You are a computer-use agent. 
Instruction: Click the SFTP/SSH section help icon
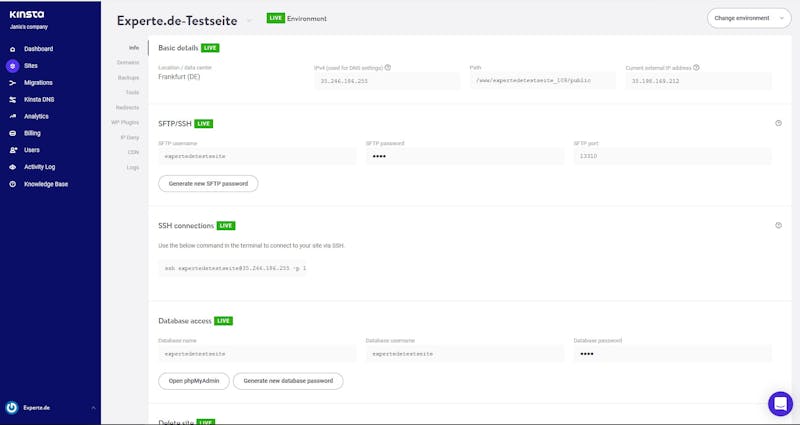point(778,123)
